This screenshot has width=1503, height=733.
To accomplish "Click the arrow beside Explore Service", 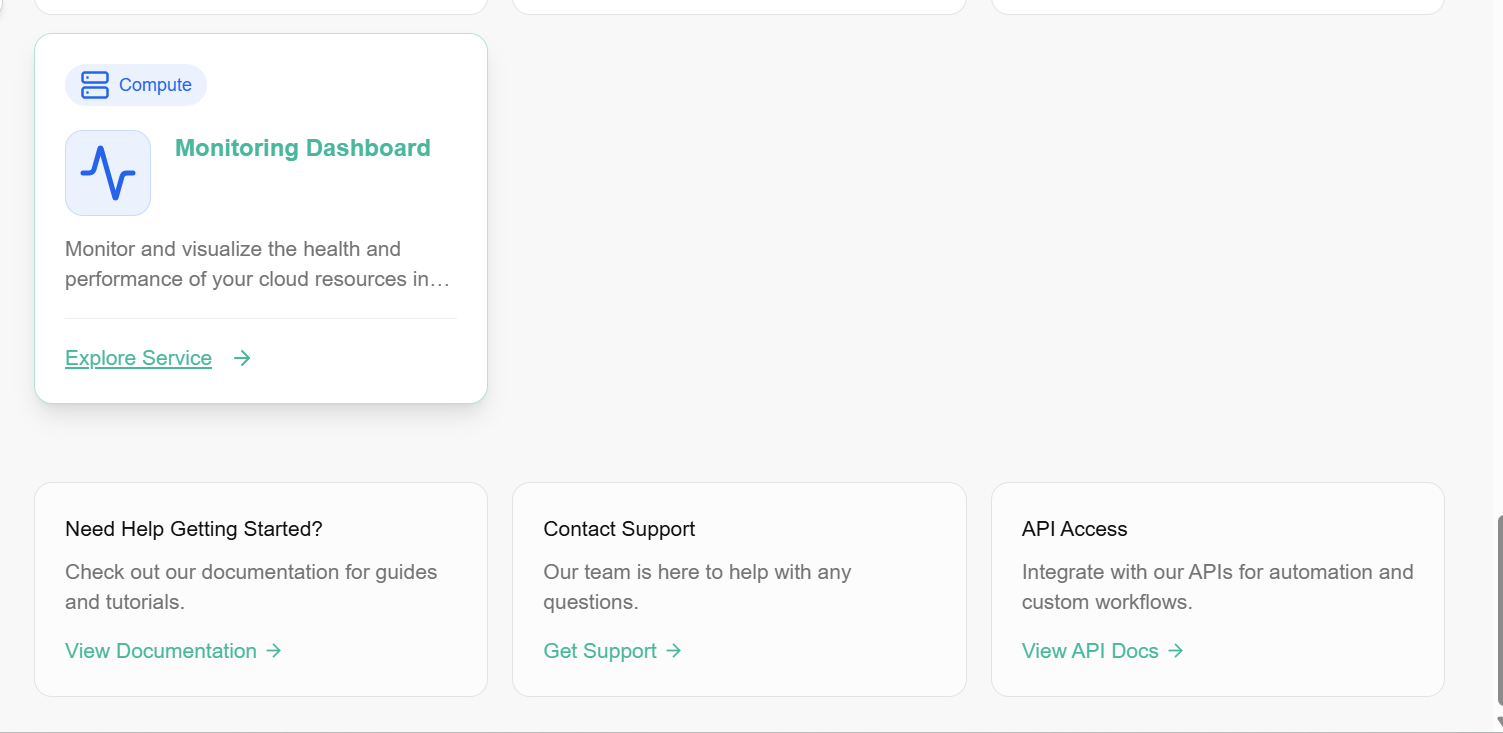I will [x=242, y=358].
